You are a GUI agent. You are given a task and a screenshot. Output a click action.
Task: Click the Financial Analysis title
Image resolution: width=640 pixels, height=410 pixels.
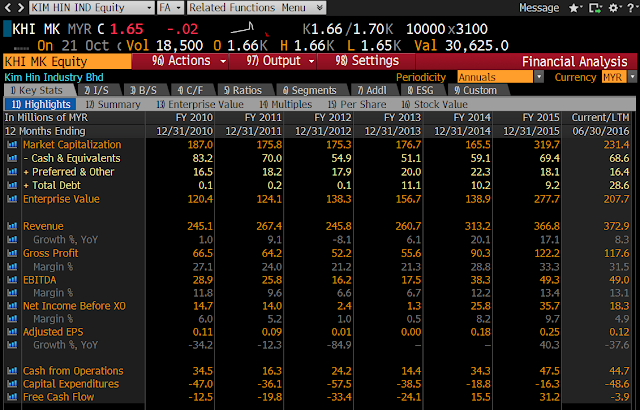[574, 61]
